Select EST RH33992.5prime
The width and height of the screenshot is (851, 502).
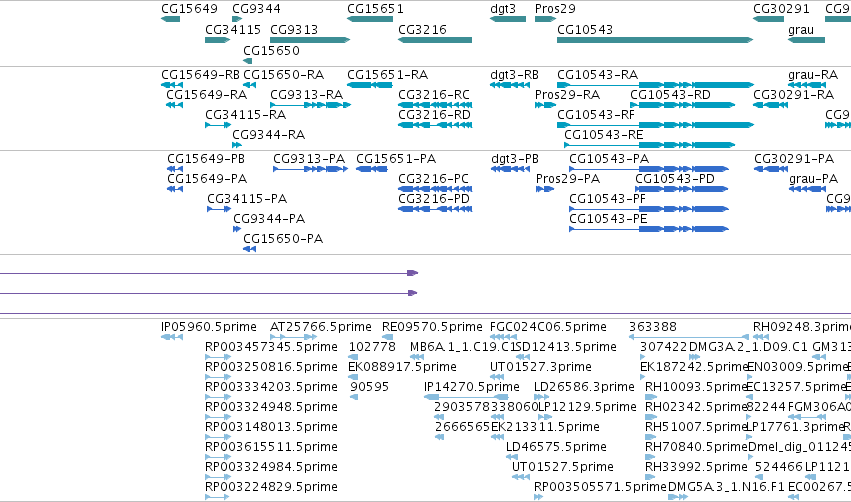(650, 477)
